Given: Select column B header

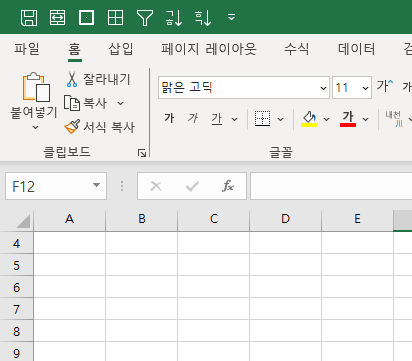Looking at the screenshot, I should pyautogui.click(x=142, y=219).
